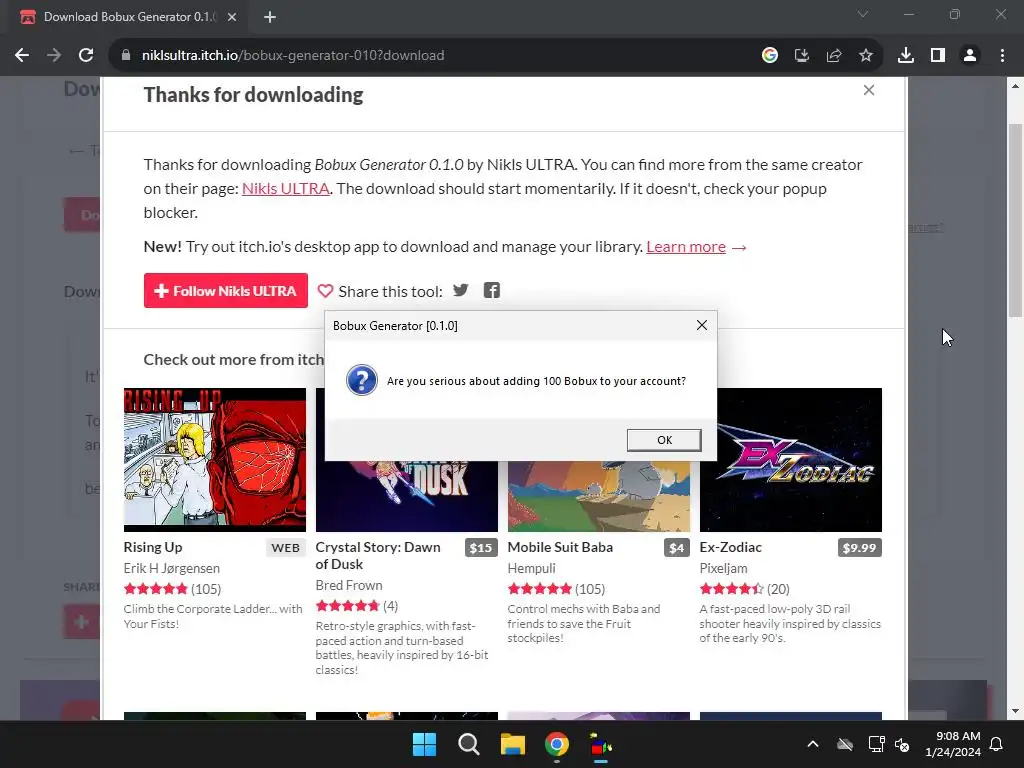Bookmark this tab with star icon
Viewport: 1024px width, 768px height.
click(866, 56)
